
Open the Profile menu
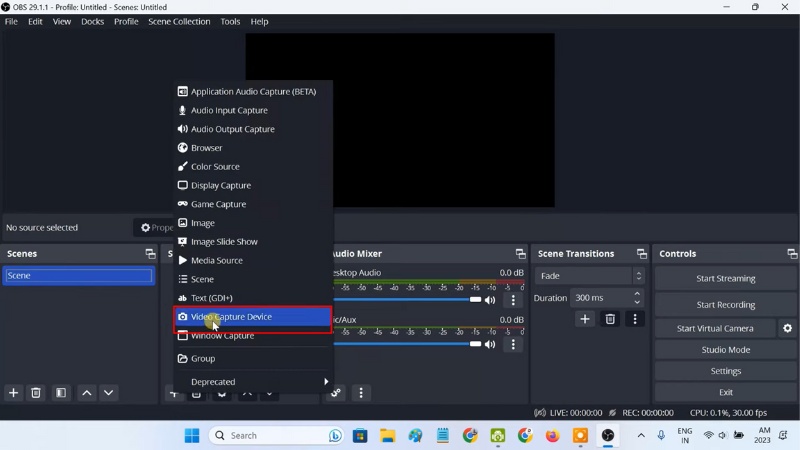[x=126, y=21]
